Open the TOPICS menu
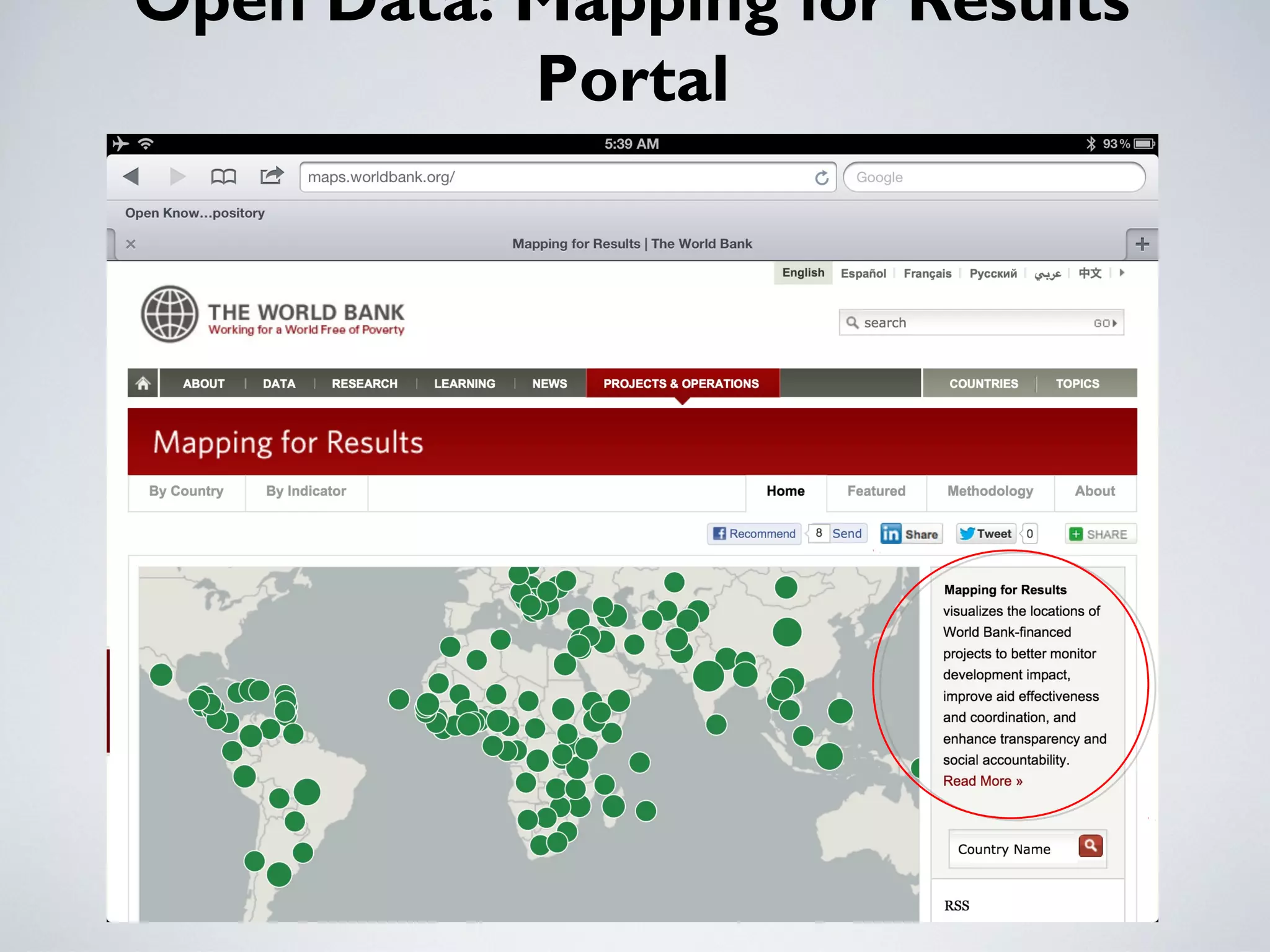1270x952 pixels. coord(1078,384)
